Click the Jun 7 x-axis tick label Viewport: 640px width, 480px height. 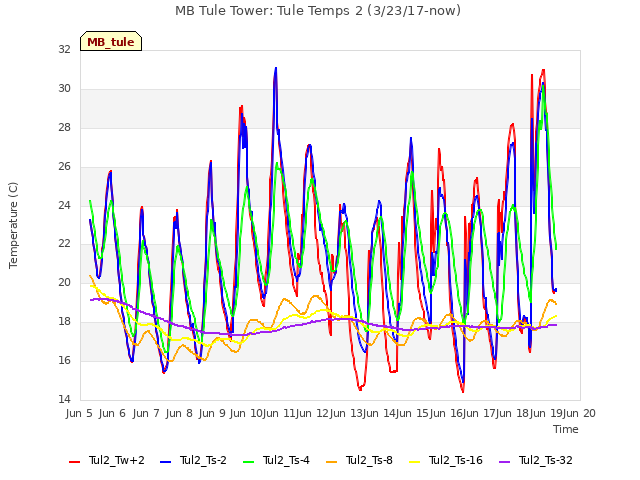point(146,413)
